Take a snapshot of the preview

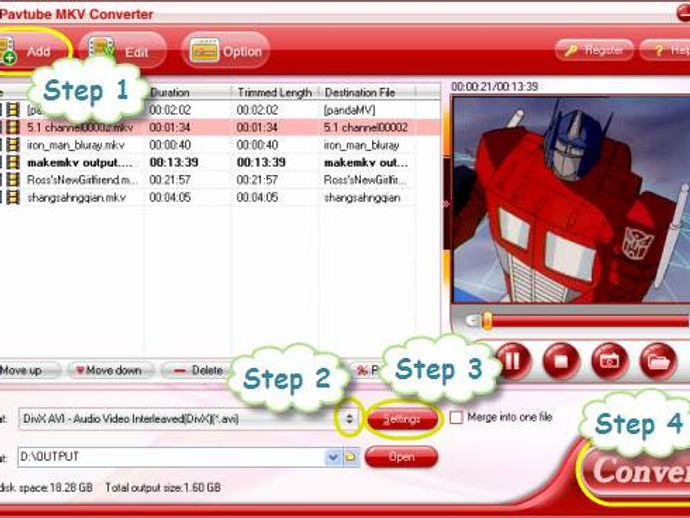(x=609, y=361)
